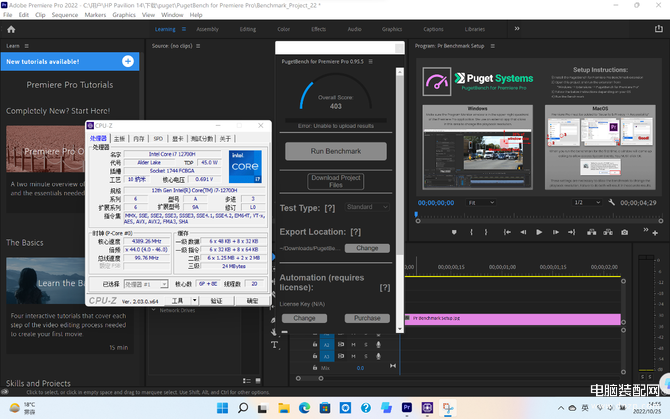Show more workspaces with overflow chevron
670x419 pixels.
point(517,29)
